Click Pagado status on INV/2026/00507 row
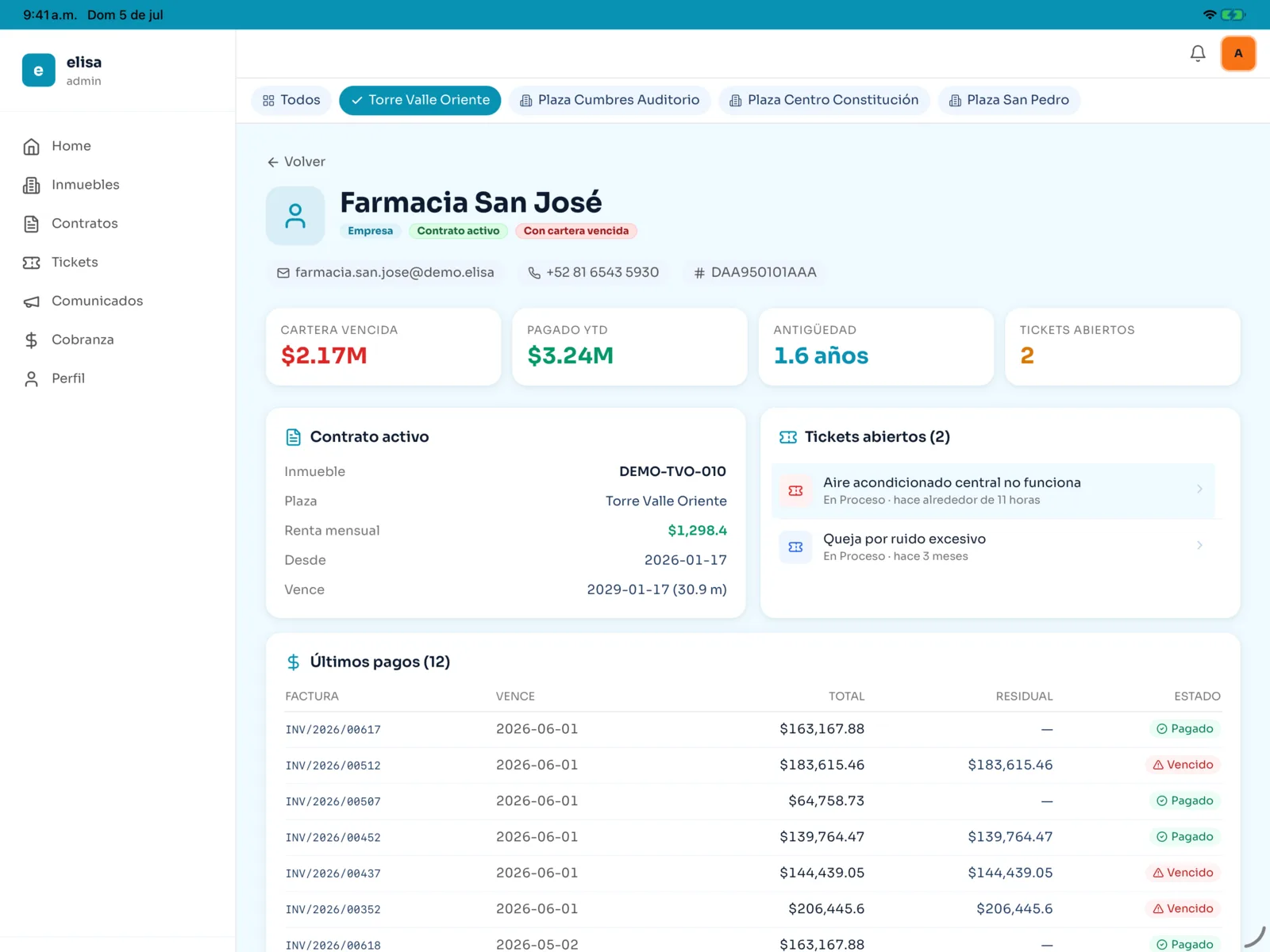The width and height of the screenshot is (1270, 952). click(x=1184, y=800)
